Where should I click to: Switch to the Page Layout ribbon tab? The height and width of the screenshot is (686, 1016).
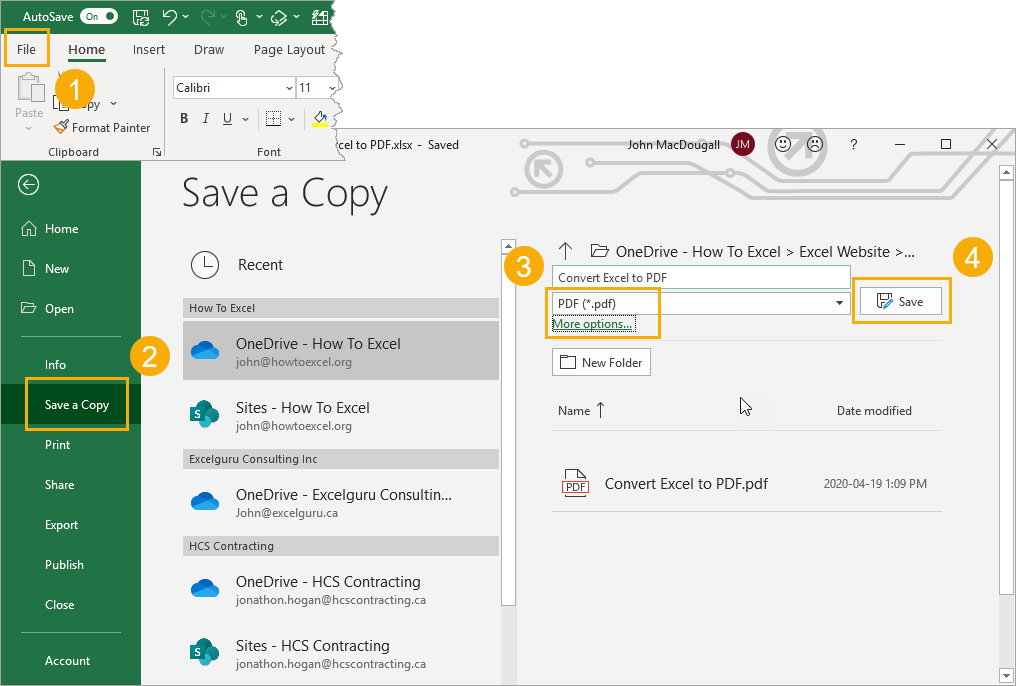[289, 49]
